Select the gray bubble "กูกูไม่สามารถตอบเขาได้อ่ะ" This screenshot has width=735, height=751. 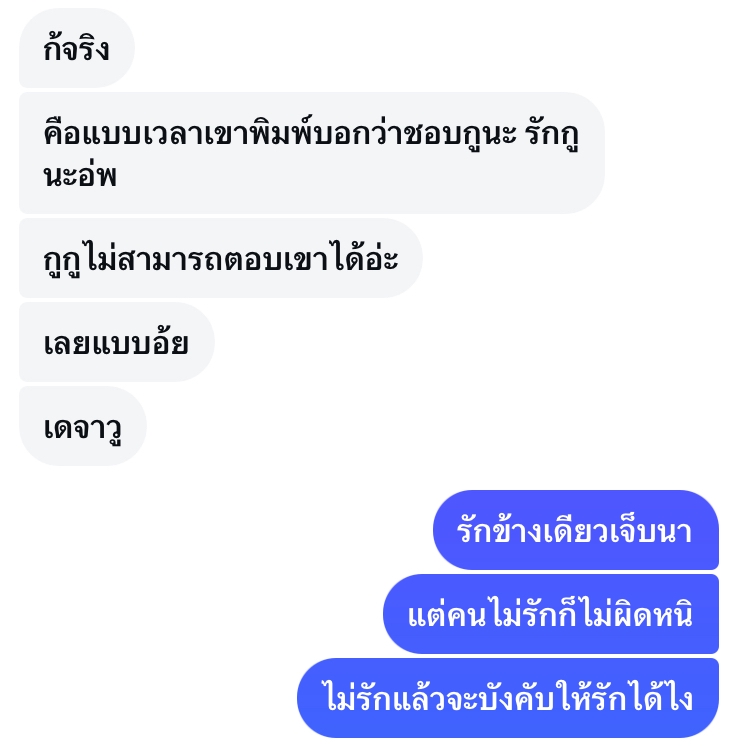tap(221, 258)
